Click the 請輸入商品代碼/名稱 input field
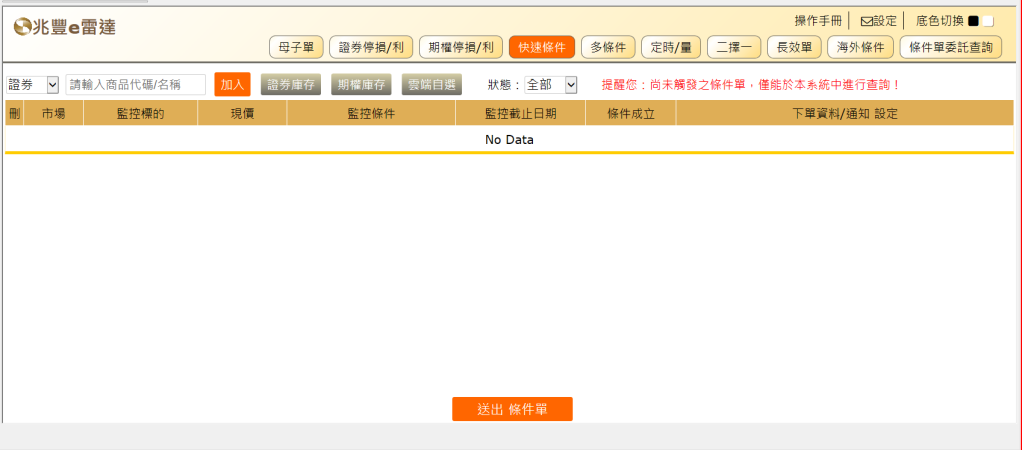This screenshot has width=1022, height=450. tap(136, 85)
